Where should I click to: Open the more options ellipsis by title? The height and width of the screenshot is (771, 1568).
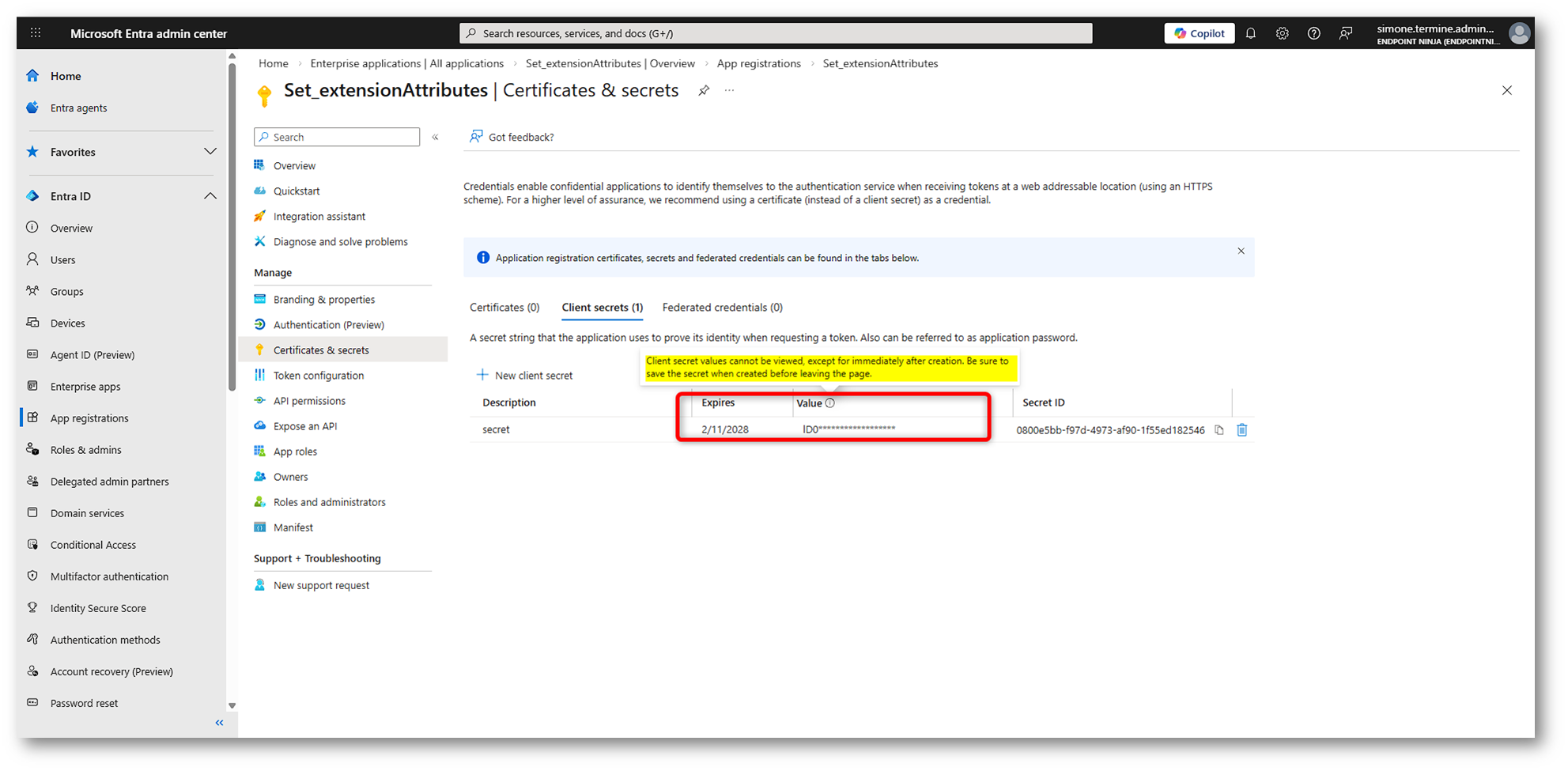tap(729, 91)
